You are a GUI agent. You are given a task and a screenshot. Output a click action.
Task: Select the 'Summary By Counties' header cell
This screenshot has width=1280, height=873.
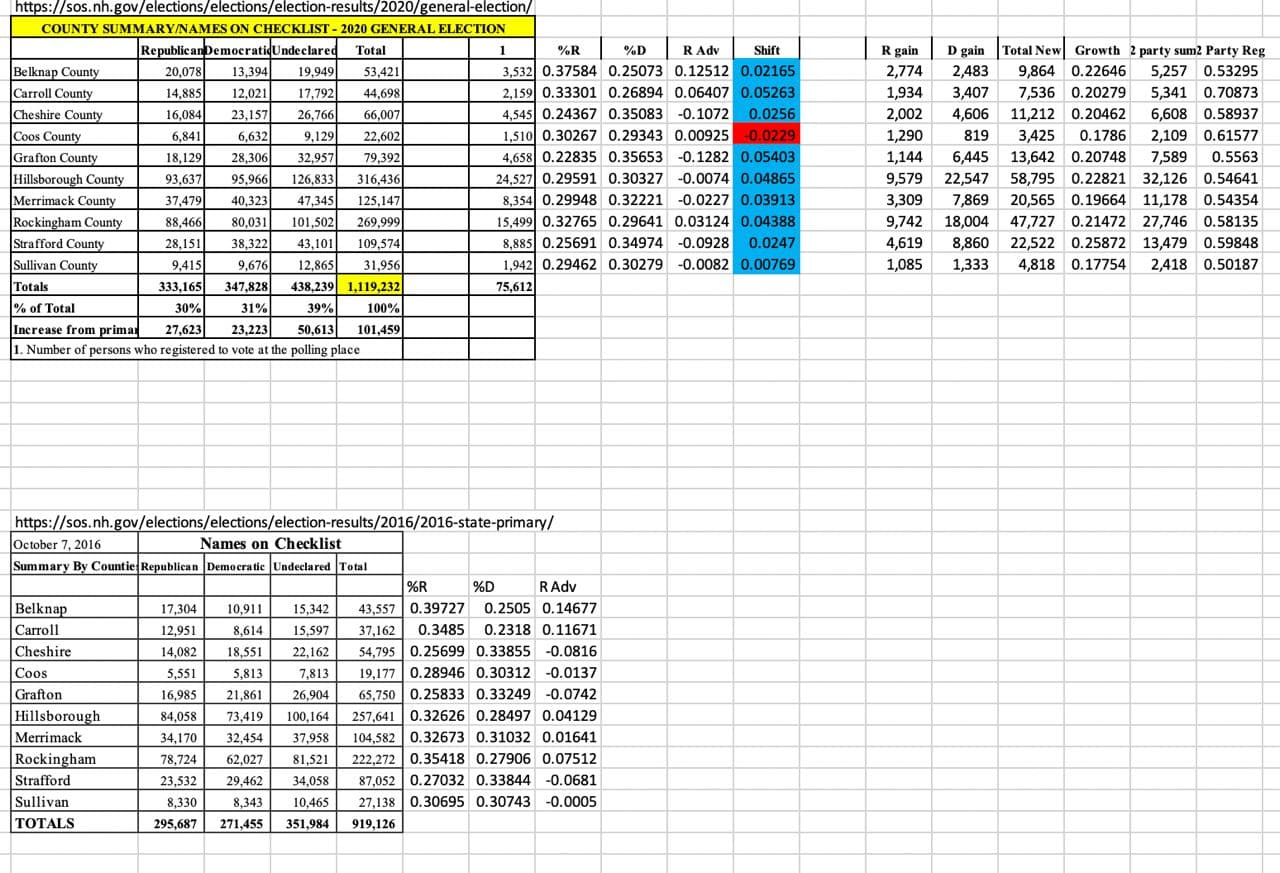point(75,566)
